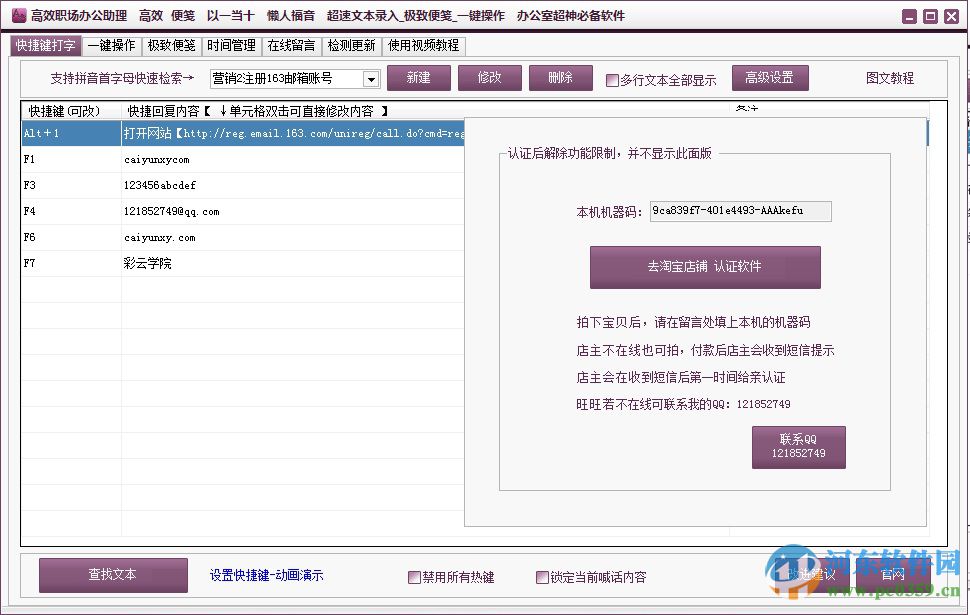Click the 联系QQ 121852749 button
This screenshot has height=615, width=970.
coord(799,447)
